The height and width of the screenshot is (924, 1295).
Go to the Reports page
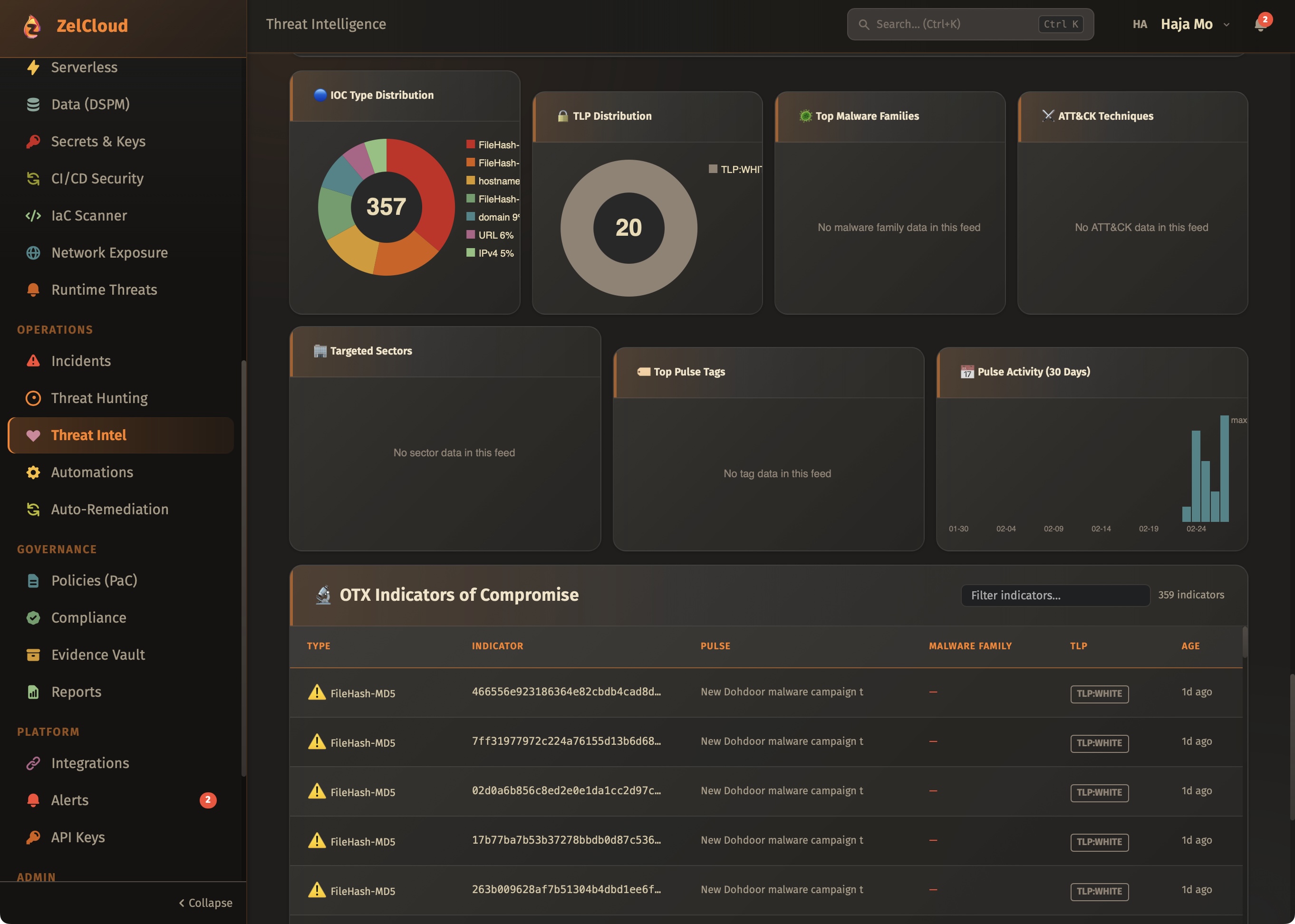pos(76,692)
